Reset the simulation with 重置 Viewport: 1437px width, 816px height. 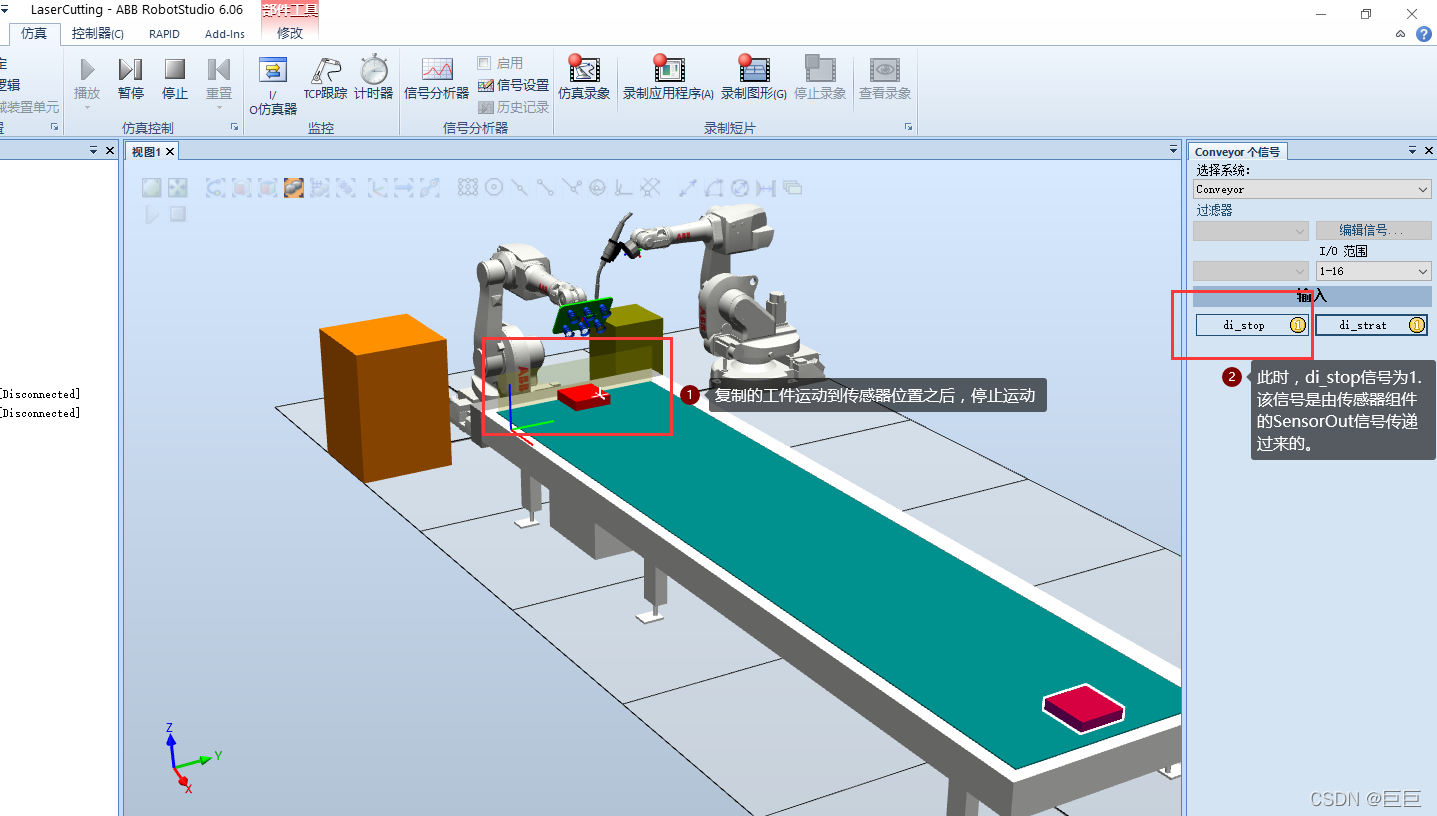(x=219, y=78)
